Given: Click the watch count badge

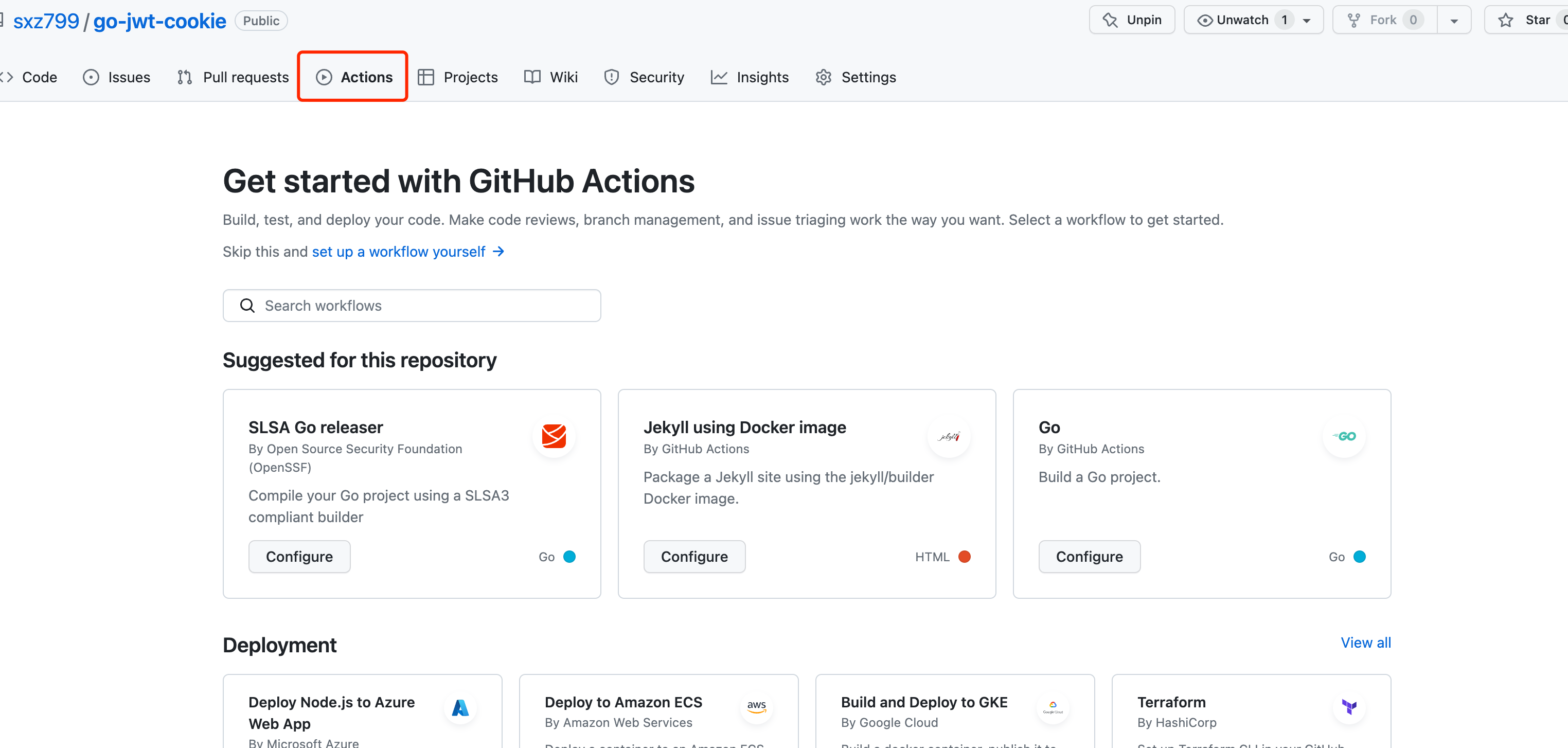Looking at the screenshot, I should tap(1285, 20).
